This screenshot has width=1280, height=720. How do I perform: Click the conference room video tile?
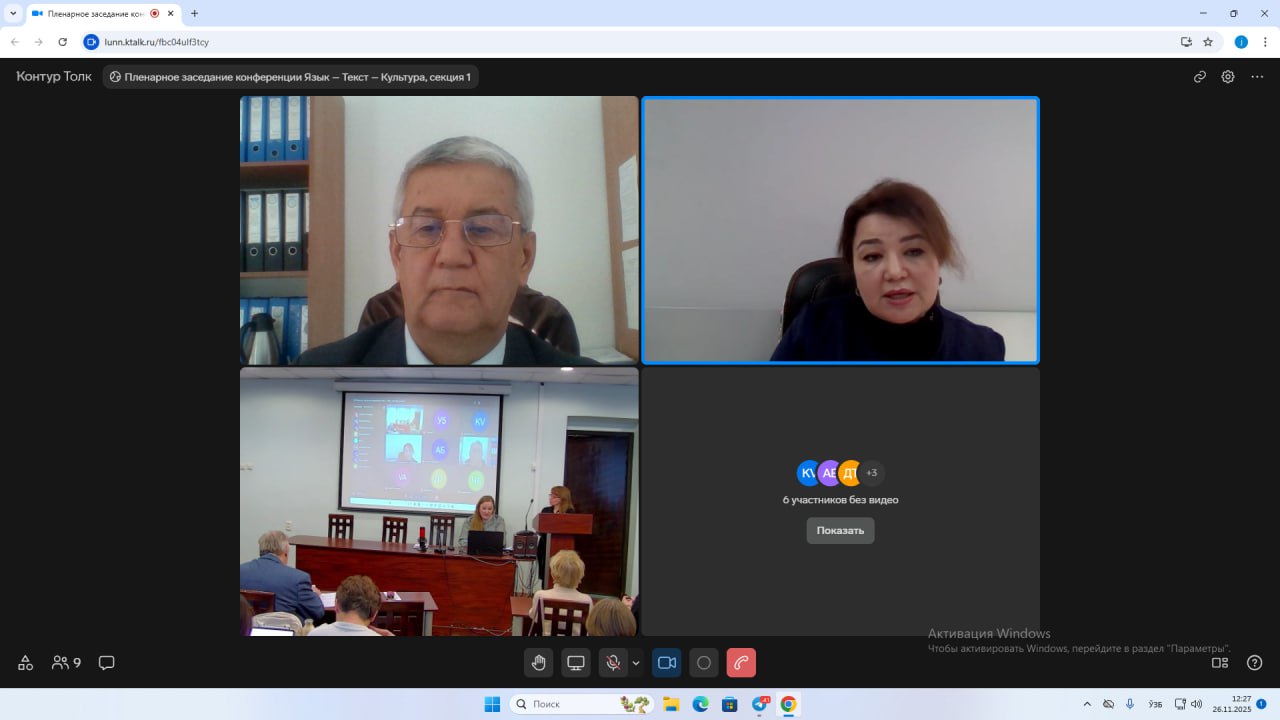[439, 501]
